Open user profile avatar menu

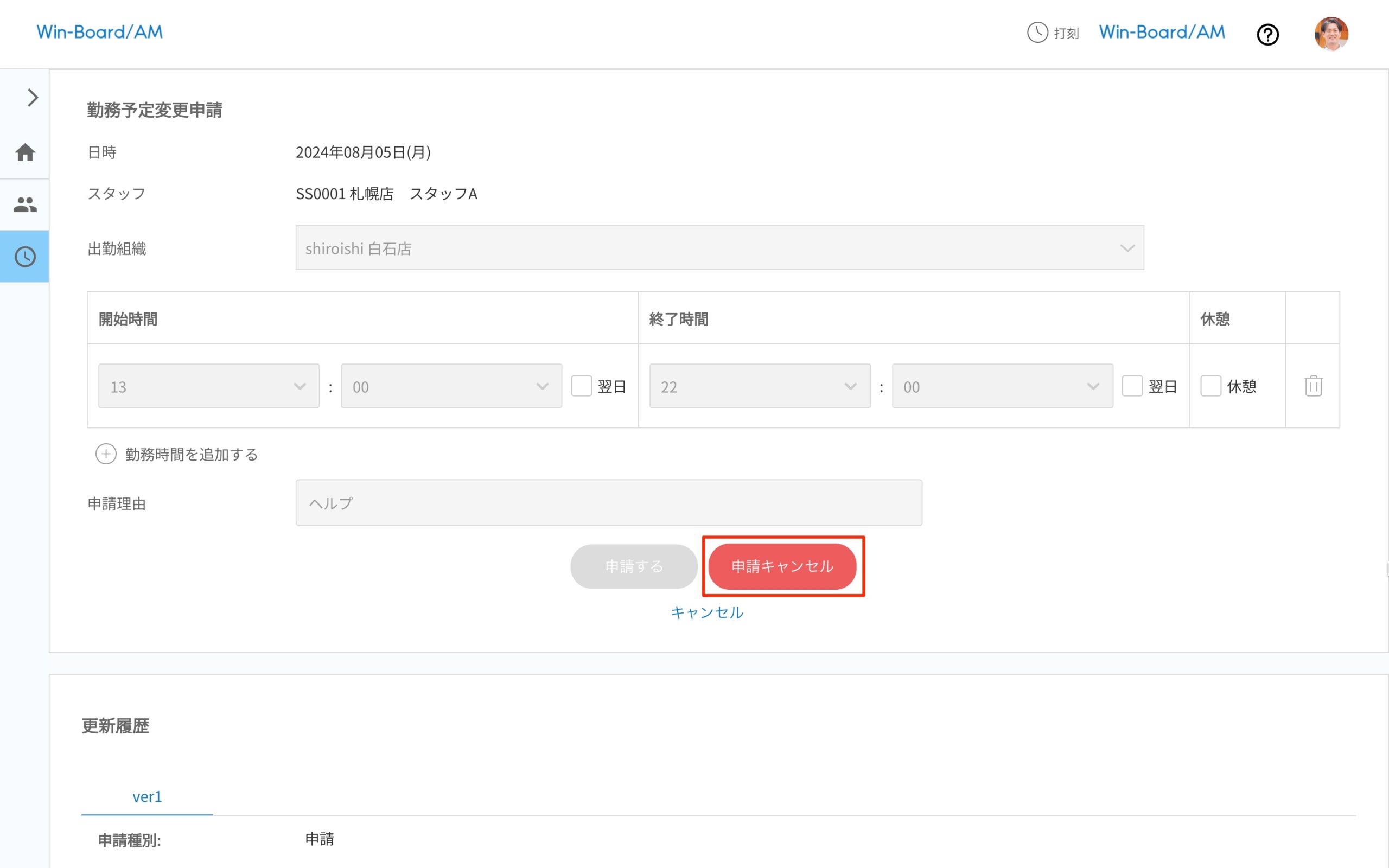tap(1331, 34)
